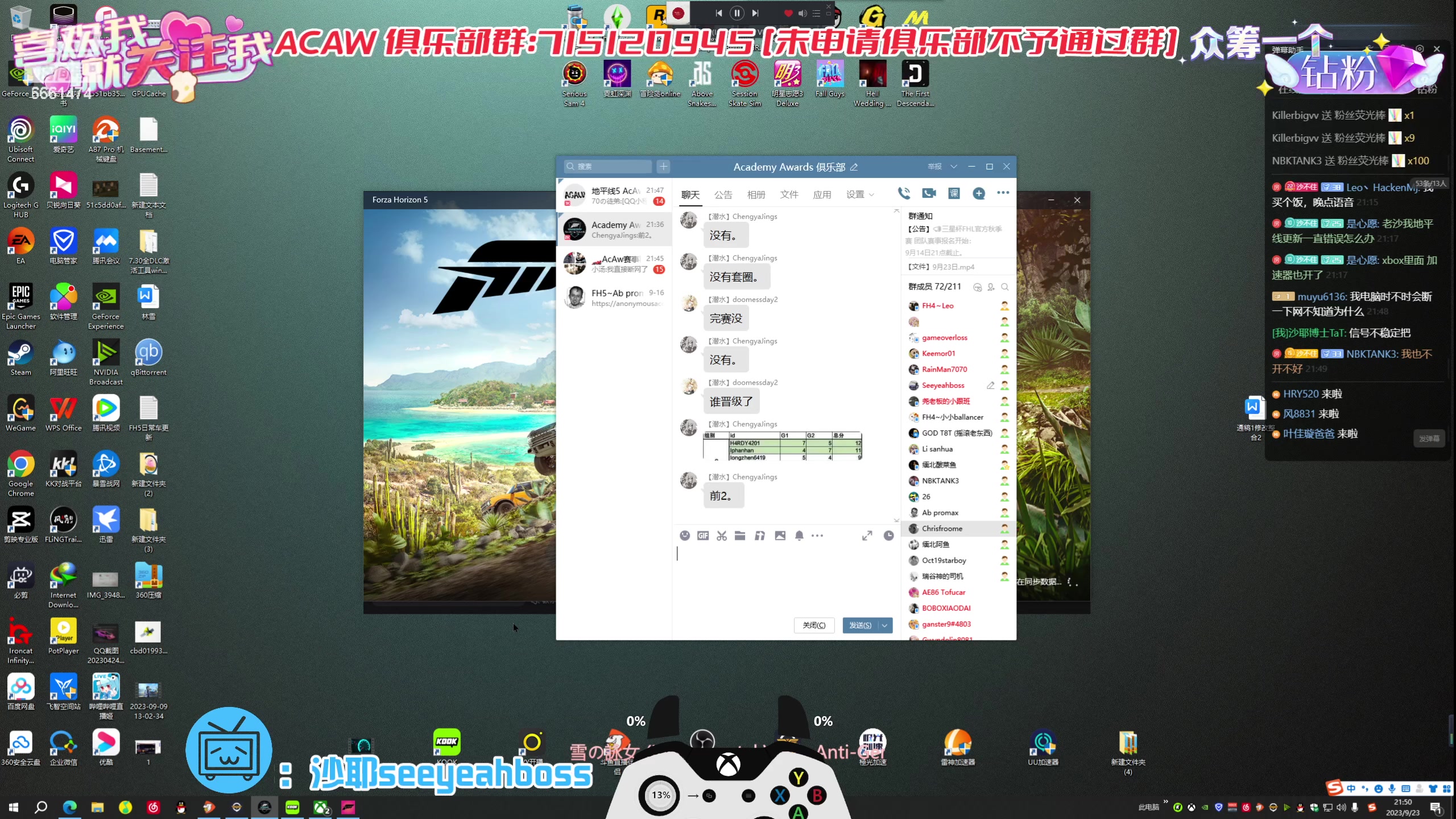The width and height of the screenshot is (1456, 819).
Task: Switch to the 公告 tab
Action: tap(723, 195)
